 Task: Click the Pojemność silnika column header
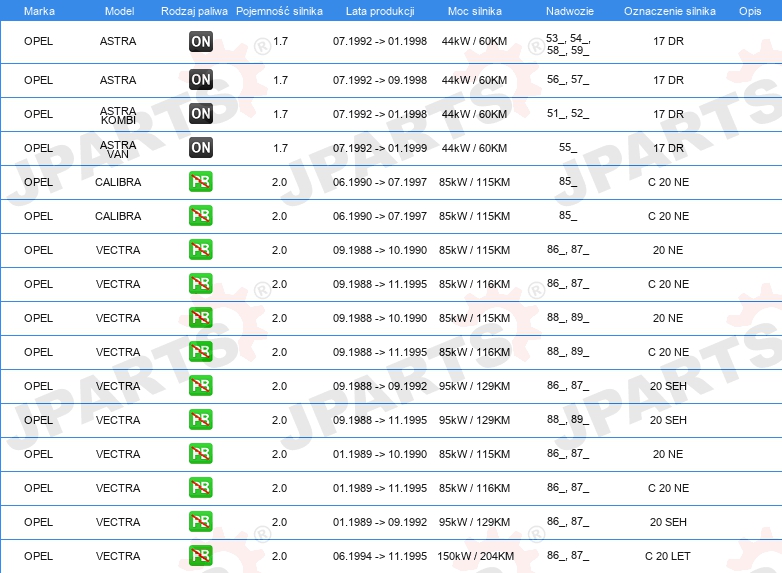279,11
